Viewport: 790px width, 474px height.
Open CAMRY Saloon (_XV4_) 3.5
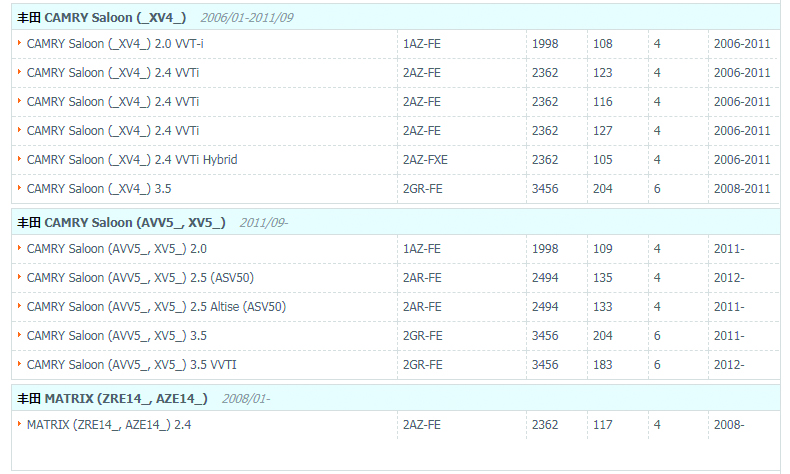pyautogui.click(x=99, y=189)
